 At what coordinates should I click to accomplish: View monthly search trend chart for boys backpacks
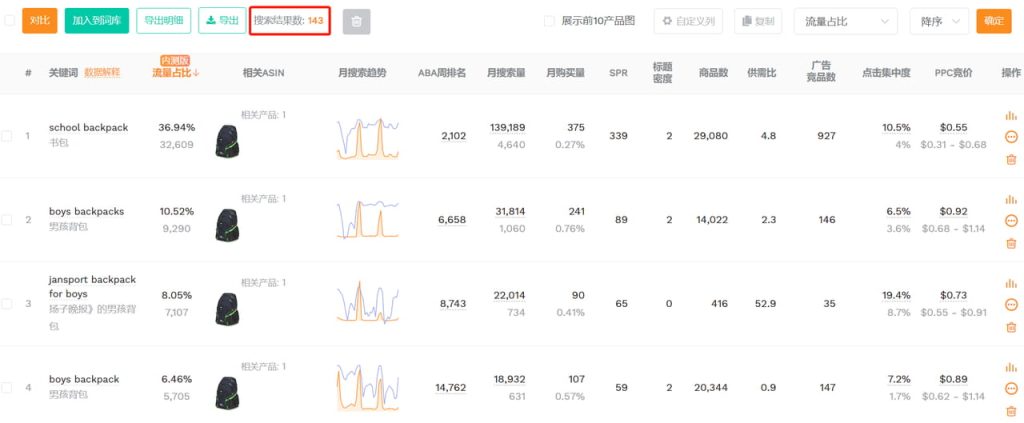[368, 219]
